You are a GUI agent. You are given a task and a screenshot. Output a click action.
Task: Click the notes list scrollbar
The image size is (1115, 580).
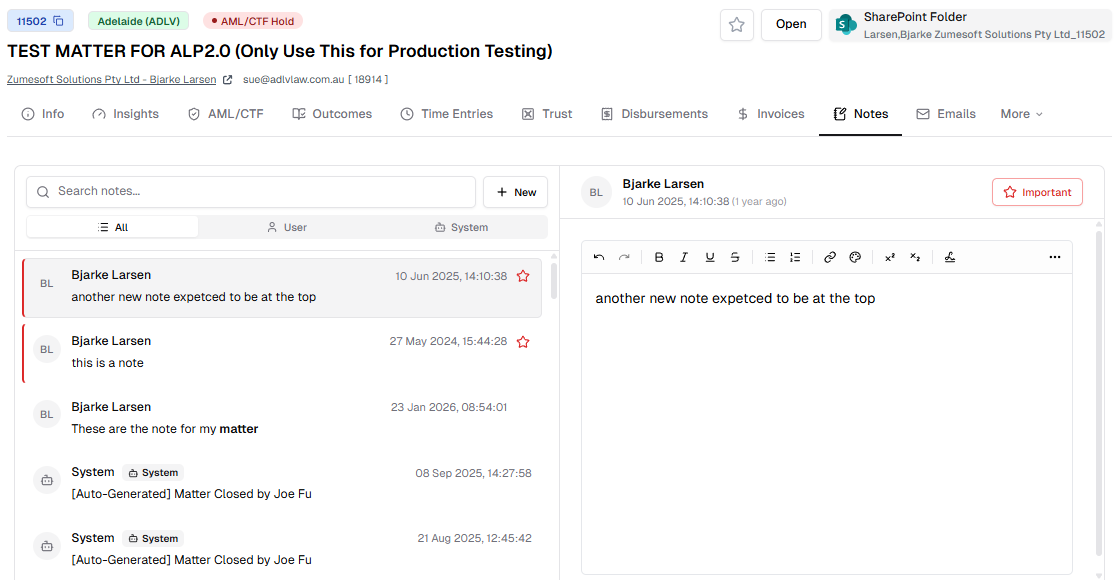(554, 281)
